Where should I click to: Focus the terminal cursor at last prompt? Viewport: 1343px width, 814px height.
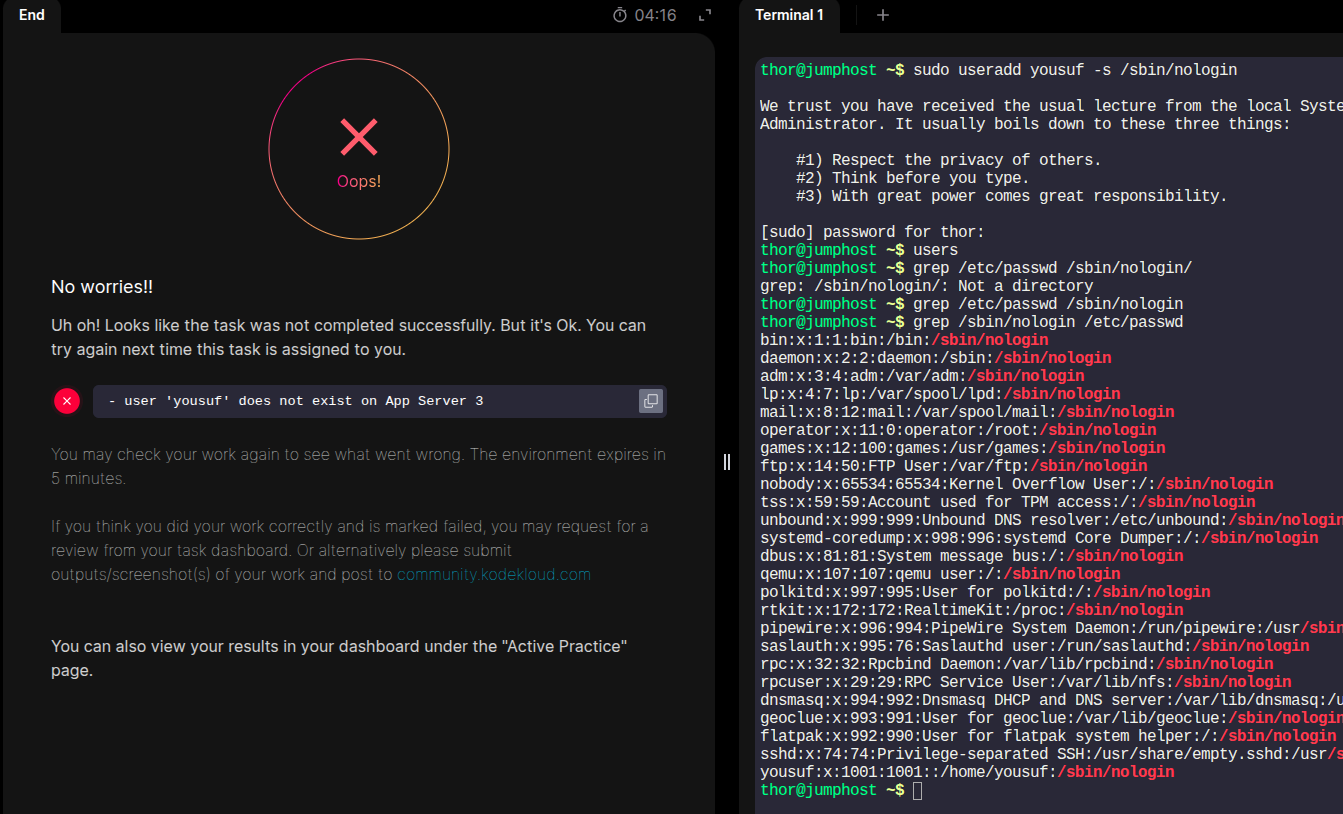click(x=917, y=790)
